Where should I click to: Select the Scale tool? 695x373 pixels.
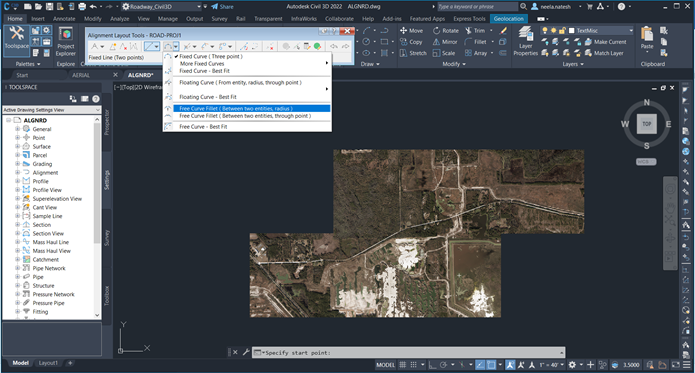click(x=444, y=53)
